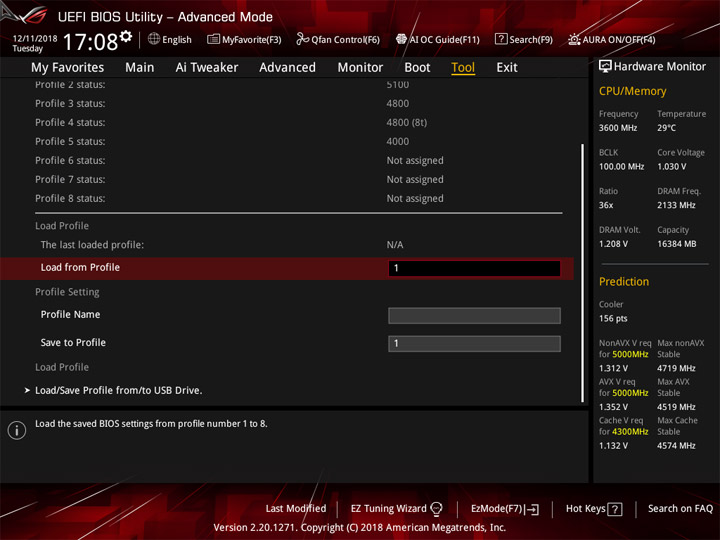The width and height of the screenshot is (720, 540).
Task: Click the Hardware Monitor screen icon
Action: (605, 66)
